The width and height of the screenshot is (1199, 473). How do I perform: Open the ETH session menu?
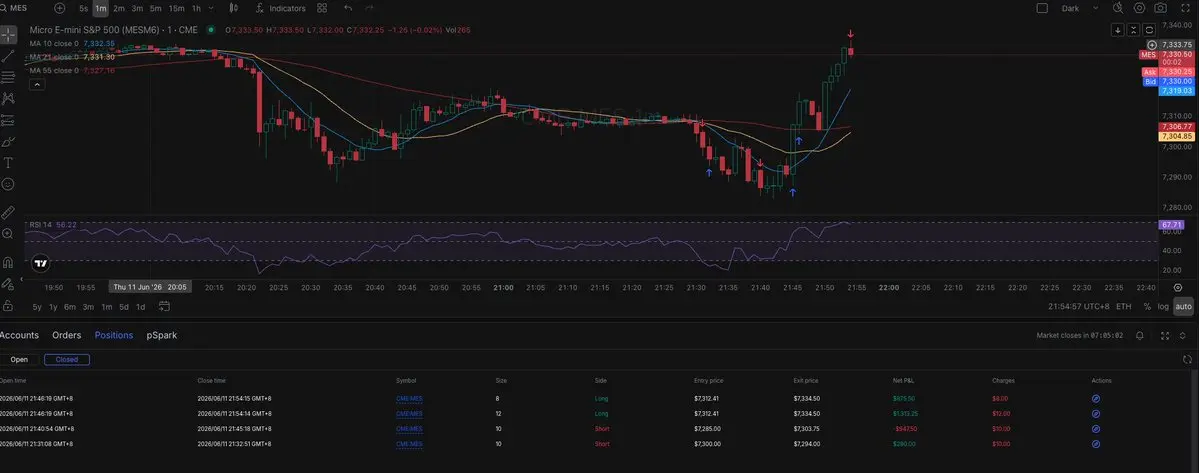(x=1123, y=306)
